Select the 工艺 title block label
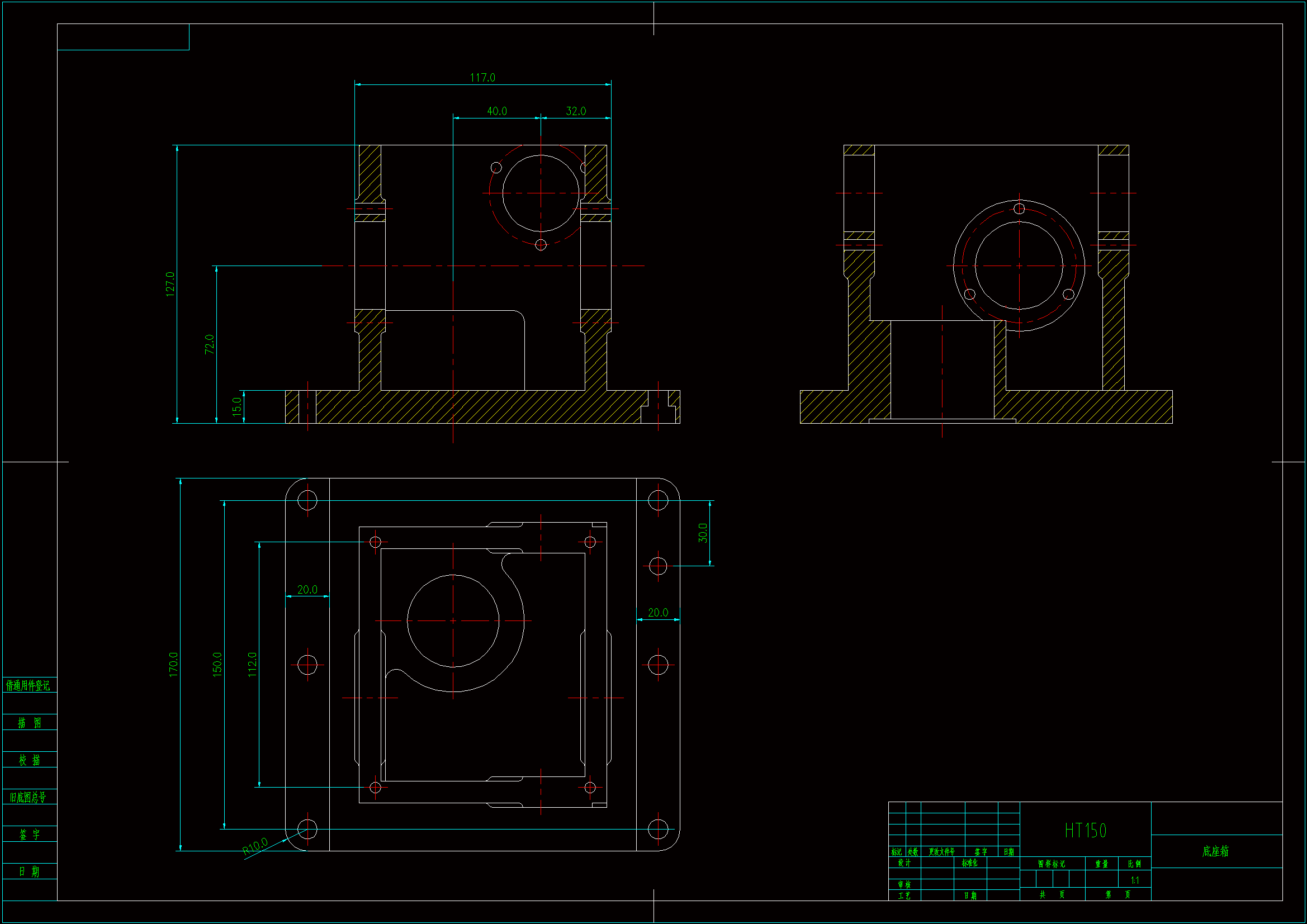The image size is (1307, 924). coord(905,895)
